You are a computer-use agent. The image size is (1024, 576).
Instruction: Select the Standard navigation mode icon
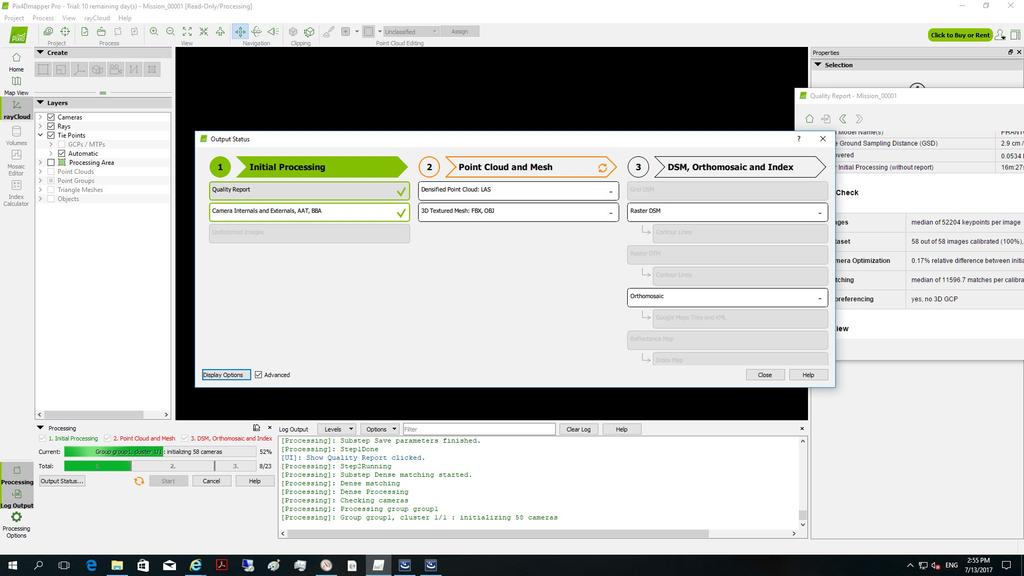[x=240, y=31]
